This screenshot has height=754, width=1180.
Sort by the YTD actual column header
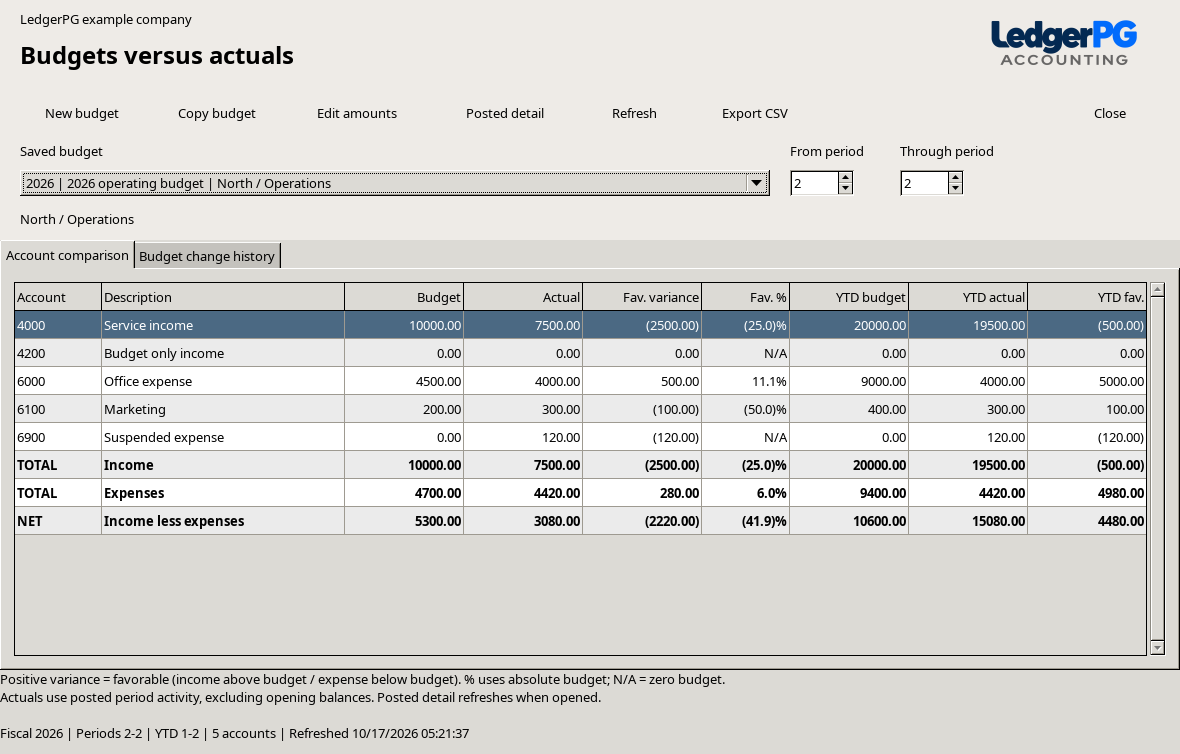click(x=968, y=297)
